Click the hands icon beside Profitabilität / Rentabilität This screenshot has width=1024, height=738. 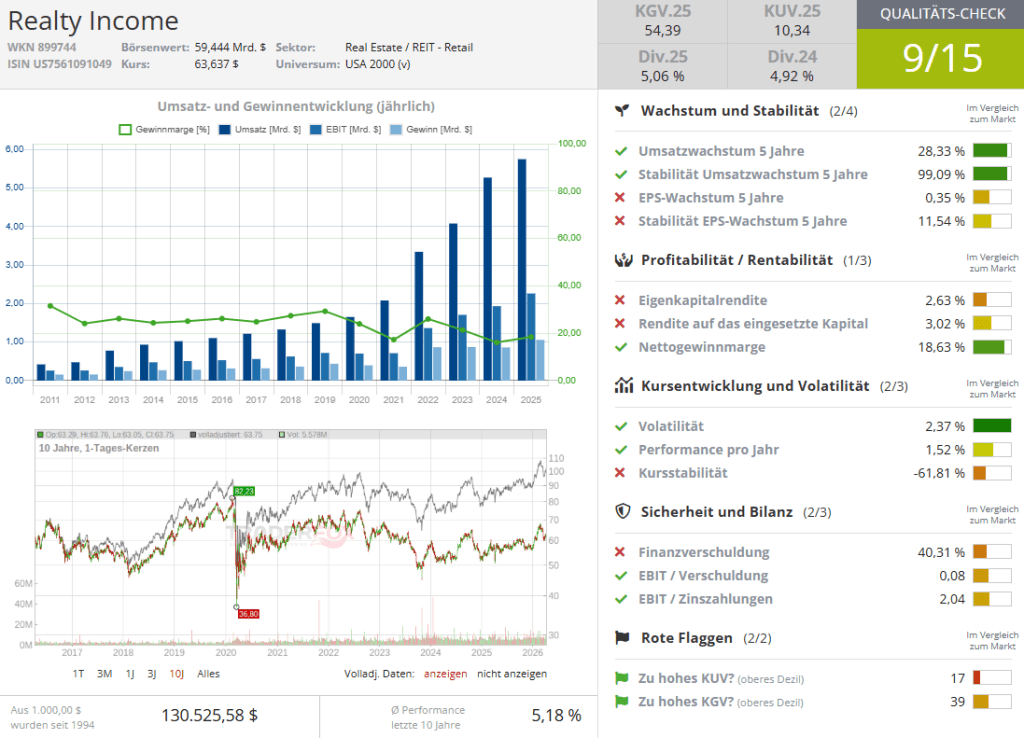click(x=622, y=260)
